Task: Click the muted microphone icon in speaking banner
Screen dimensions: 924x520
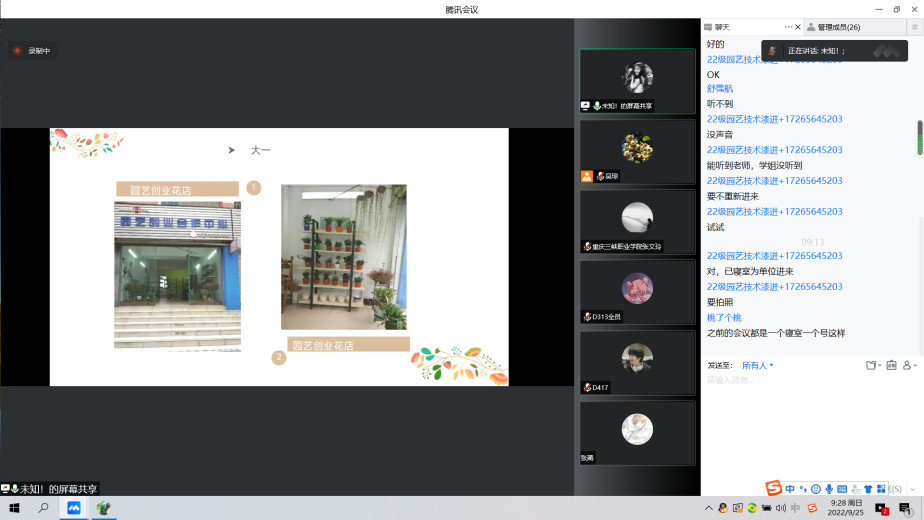Action: coord(772,51)
